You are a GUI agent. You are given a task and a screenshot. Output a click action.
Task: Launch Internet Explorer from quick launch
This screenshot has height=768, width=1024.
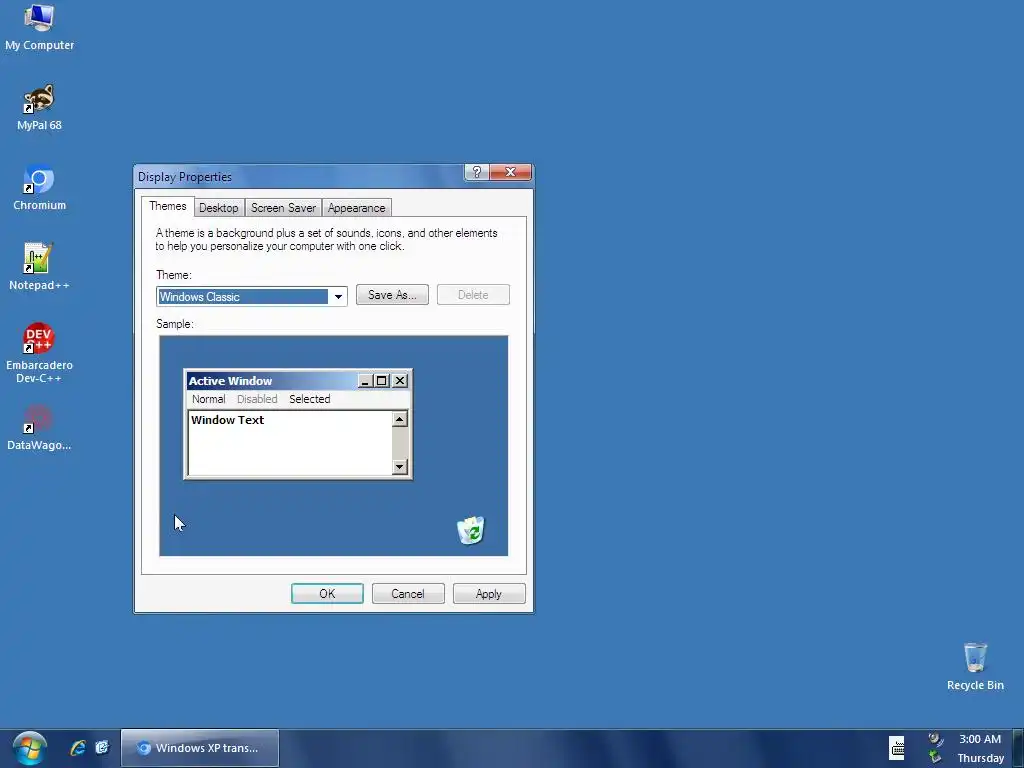pyautogui.click(x=78, y=748)
